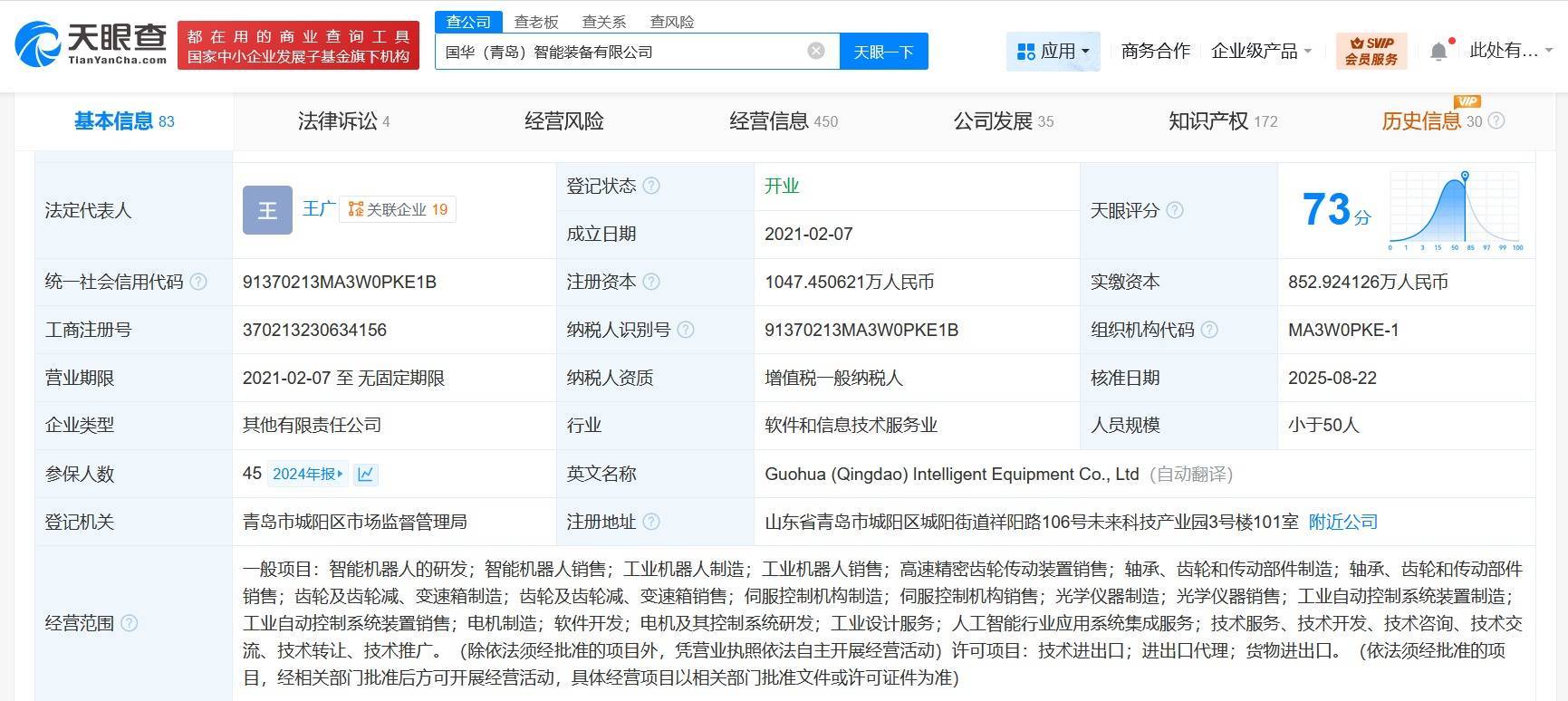Viewport: 1568px width, 701px height.
Task: Click help icon beside 历史信息 tab
Action: (1496, 121)
